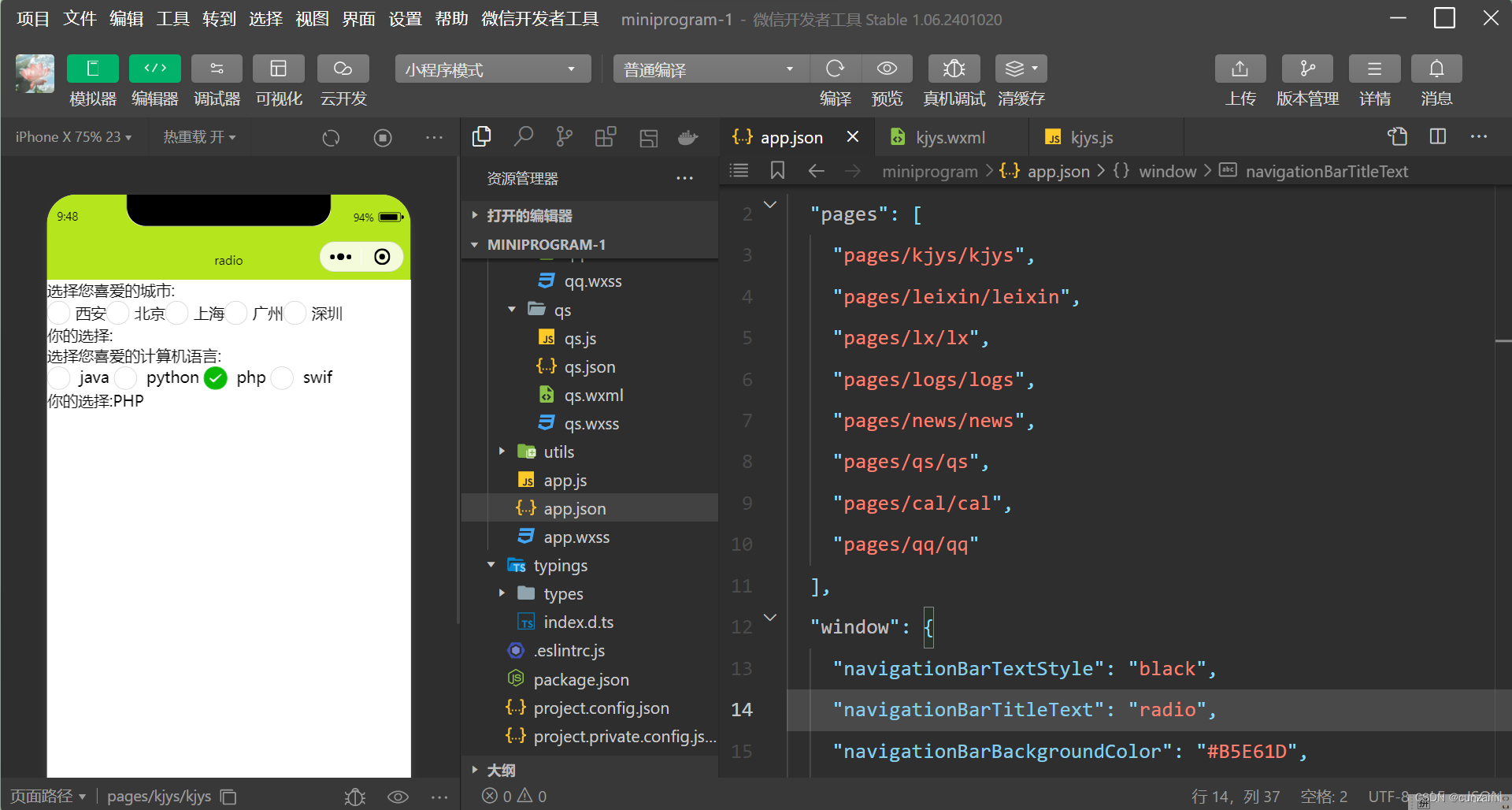Split the editor view

pyautogui.click(x=1438, y=136)
